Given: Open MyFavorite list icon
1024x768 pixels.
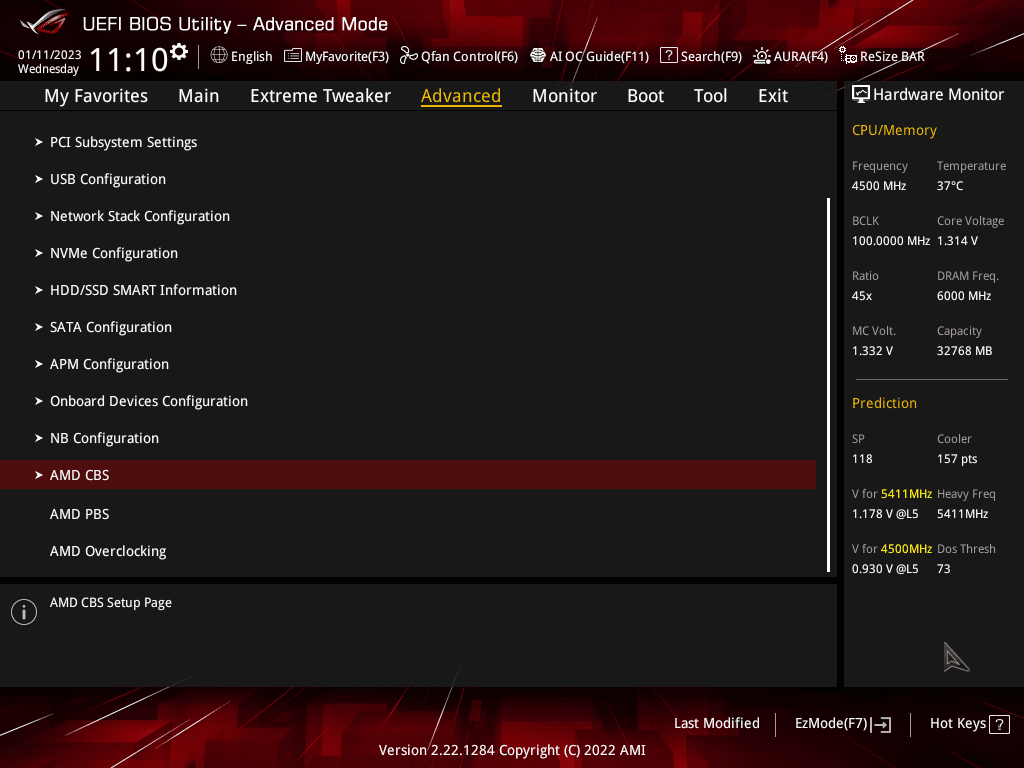Looking at the screenshot, I should coord(293,56).
